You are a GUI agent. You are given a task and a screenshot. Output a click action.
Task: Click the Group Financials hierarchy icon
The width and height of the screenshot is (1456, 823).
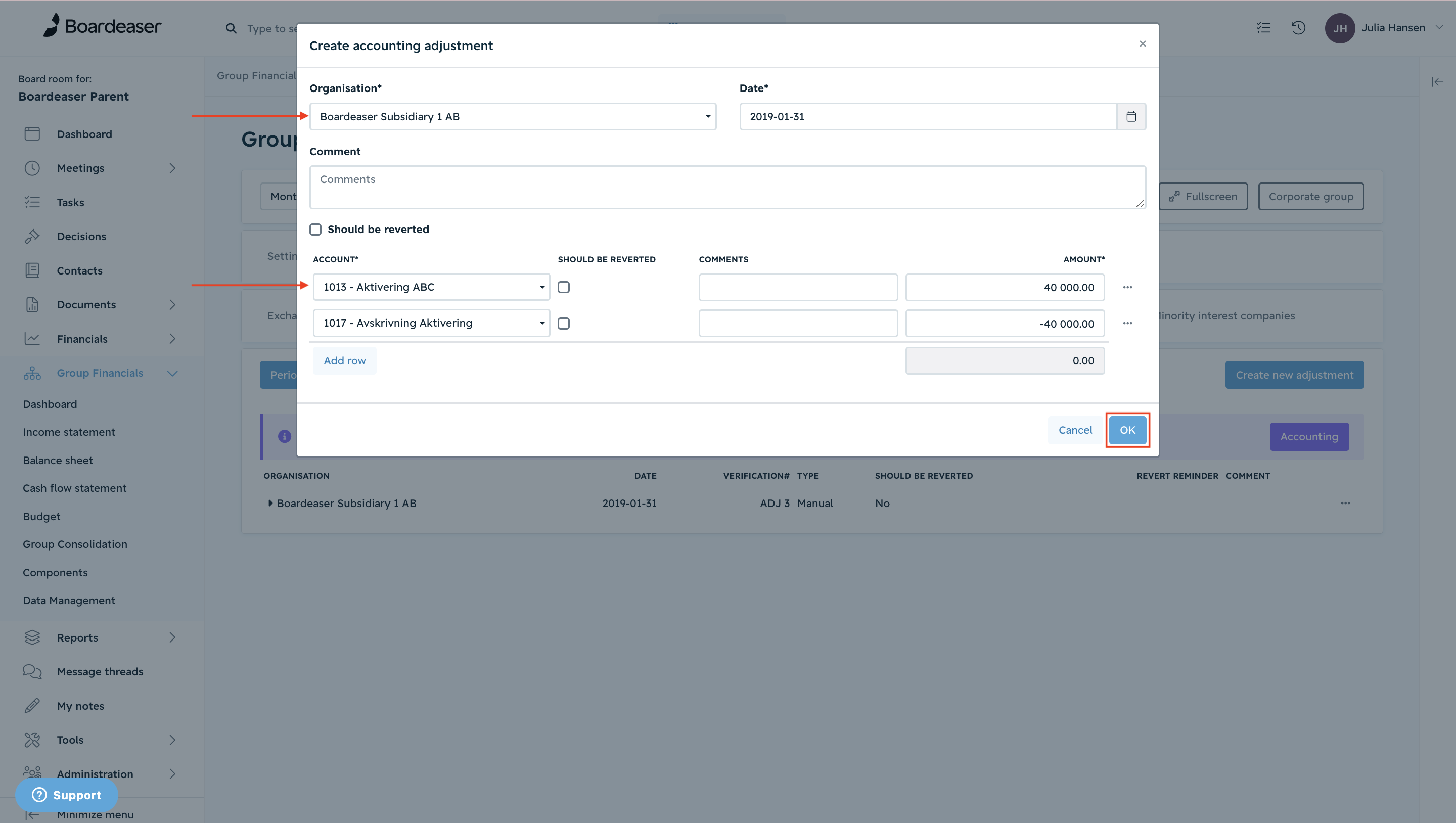point(32,373)
